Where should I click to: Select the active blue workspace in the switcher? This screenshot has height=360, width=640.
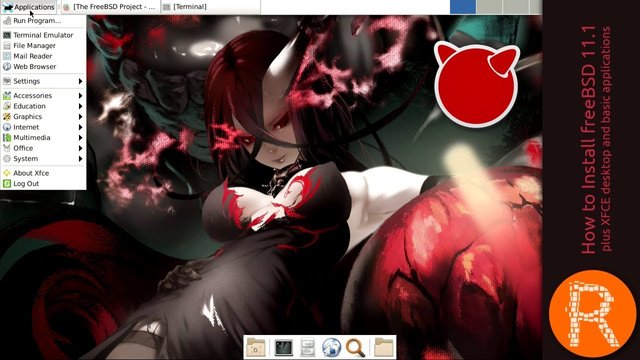463,7
